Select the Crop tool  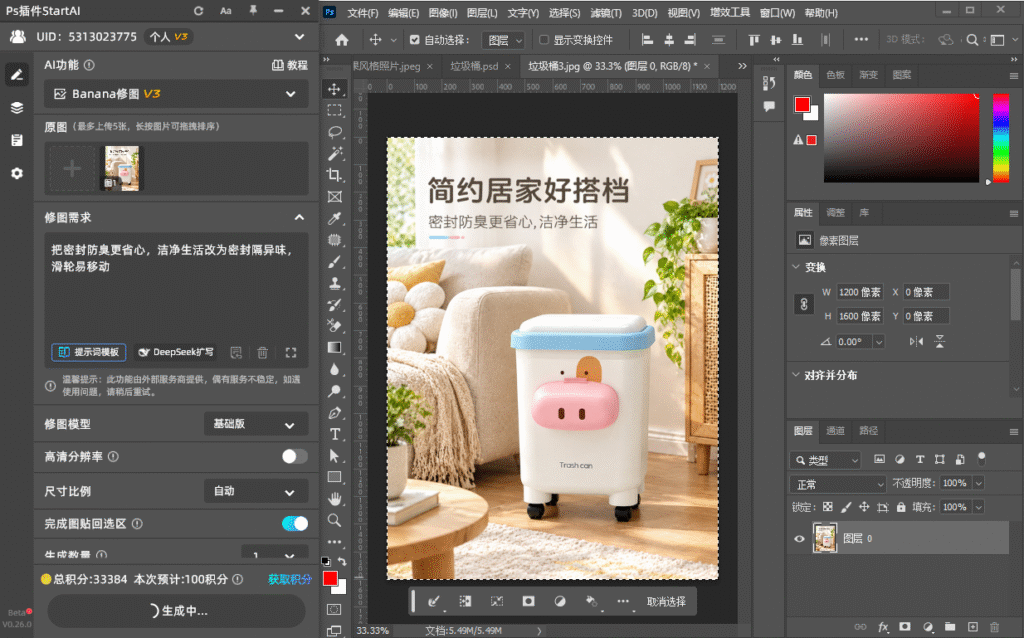(334, 175)
